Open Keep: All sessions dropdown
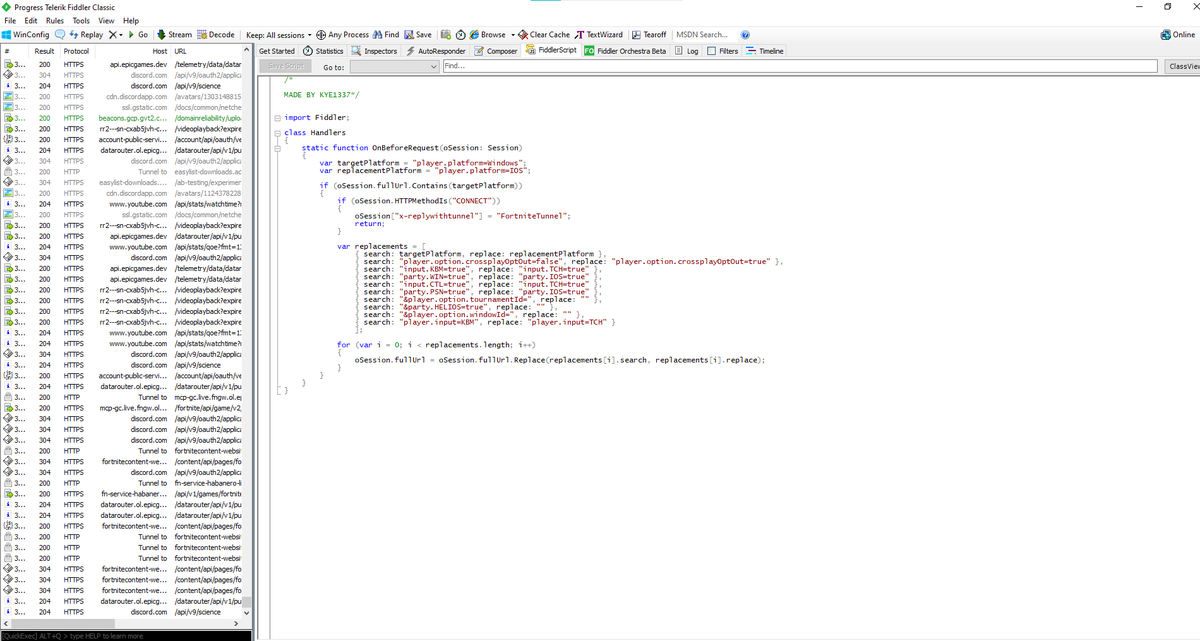Screen dimensions: 1200x641 [x=279, y=35]
